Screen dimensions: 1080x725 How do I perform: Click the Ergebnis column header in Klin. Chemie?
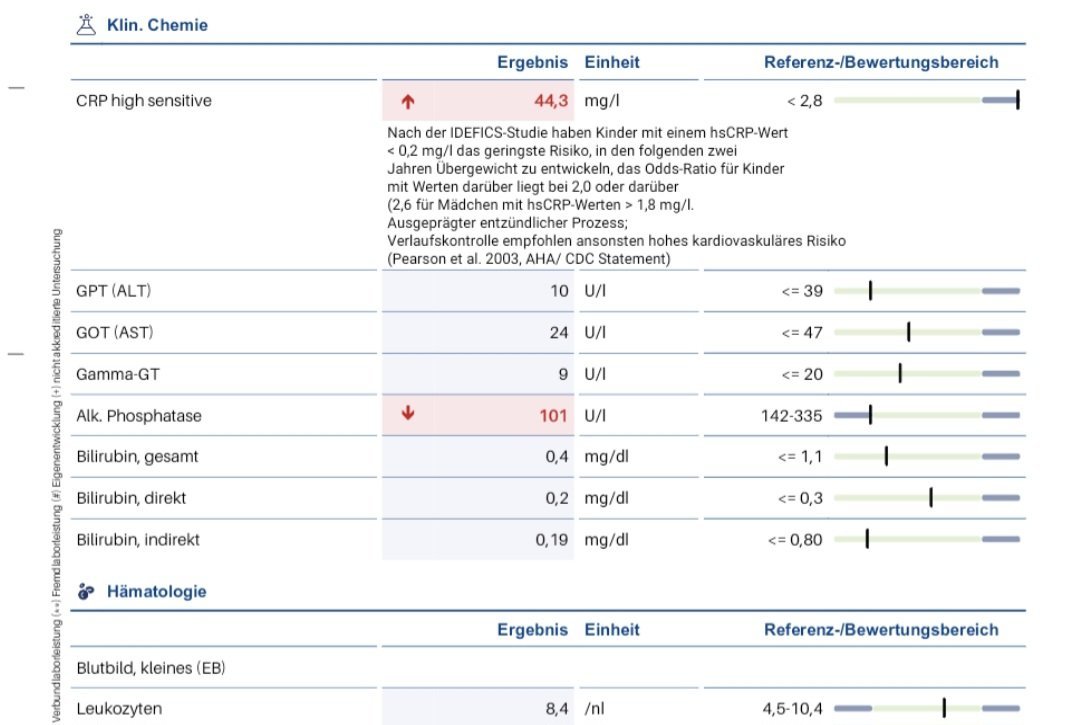click(532, 62)
